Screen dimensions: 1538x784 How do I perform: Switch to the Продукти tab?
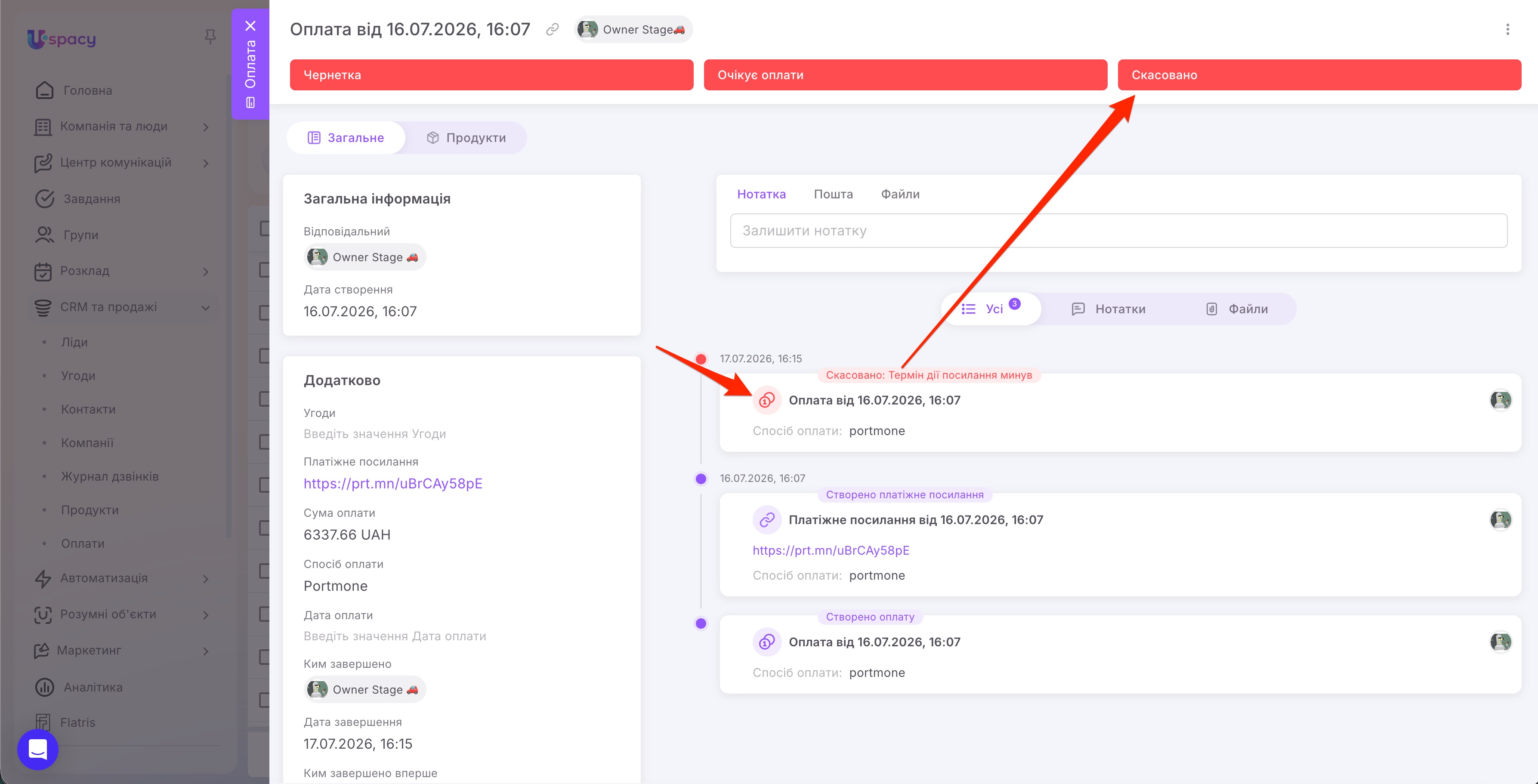[466, 138]
